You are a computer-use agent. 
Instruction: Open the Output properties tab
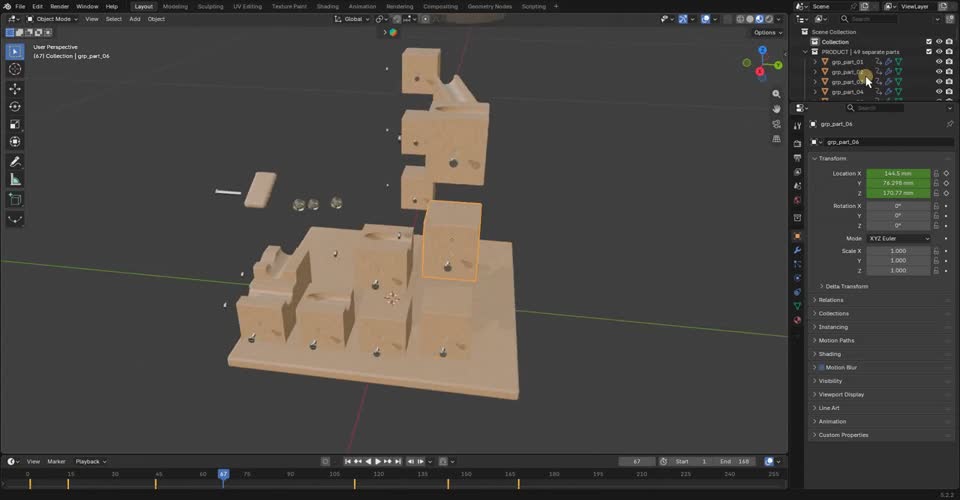pos(797,158)
